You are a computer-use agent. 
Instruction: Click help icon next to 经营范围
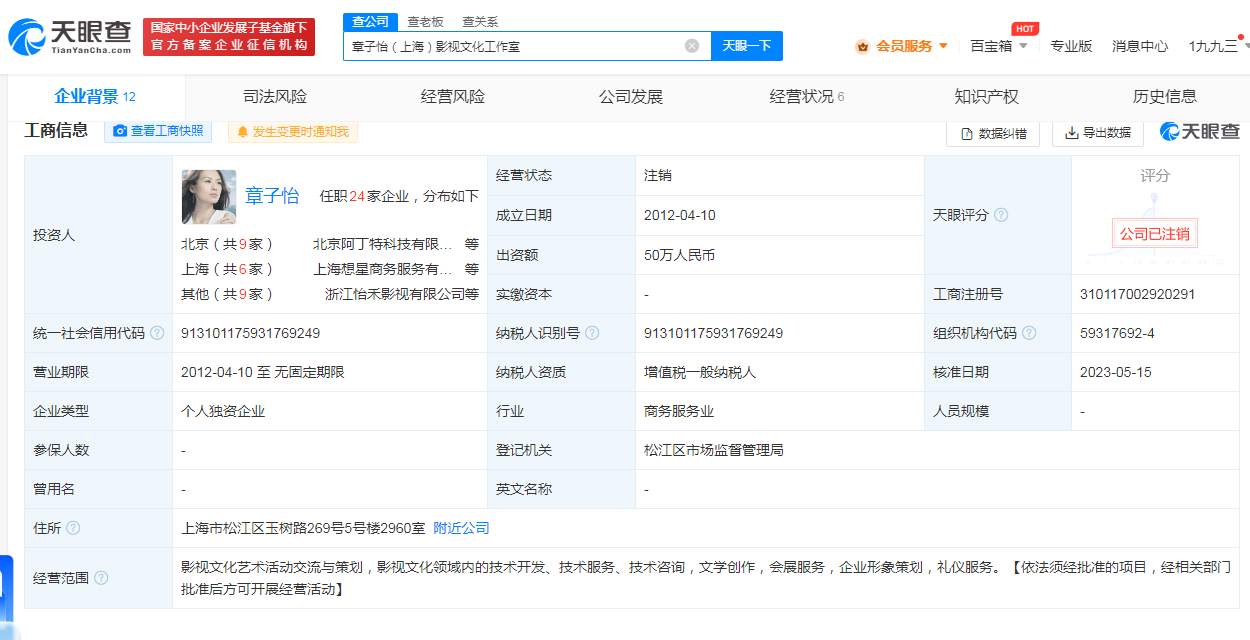pos(101,578)
